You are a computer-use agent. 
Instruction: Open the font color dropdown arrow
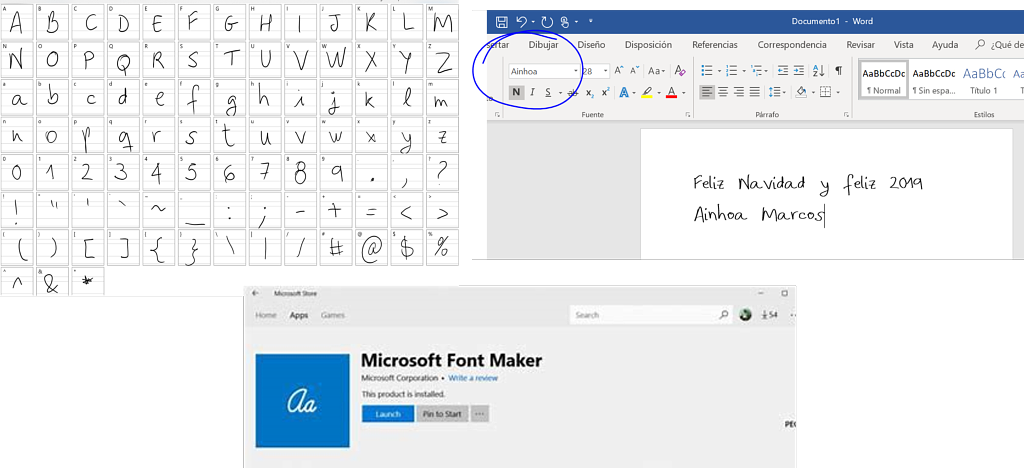pyautogui.click(x=683, y=93)
